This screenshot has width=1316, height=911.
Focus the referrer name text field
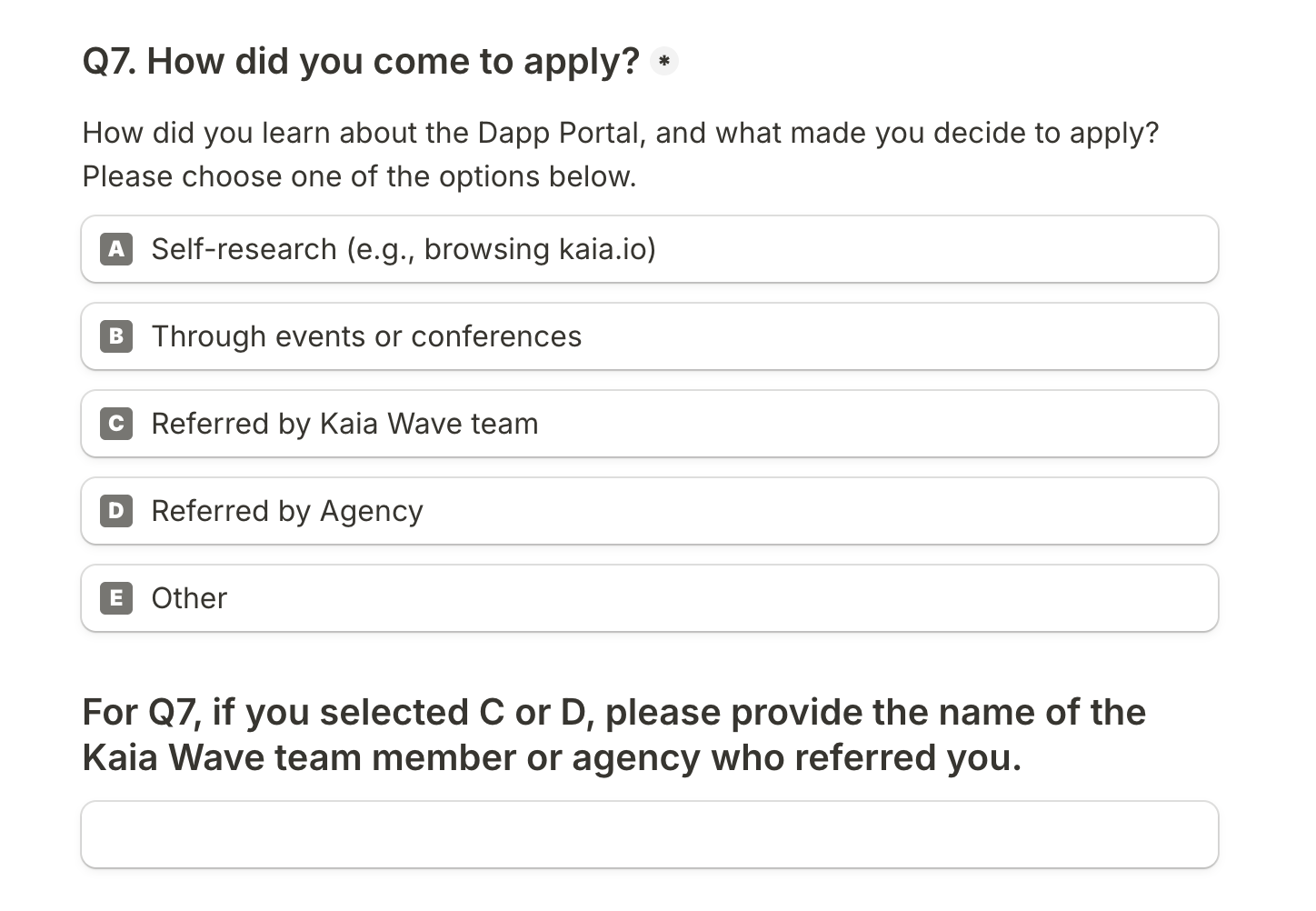click(649, 835)
